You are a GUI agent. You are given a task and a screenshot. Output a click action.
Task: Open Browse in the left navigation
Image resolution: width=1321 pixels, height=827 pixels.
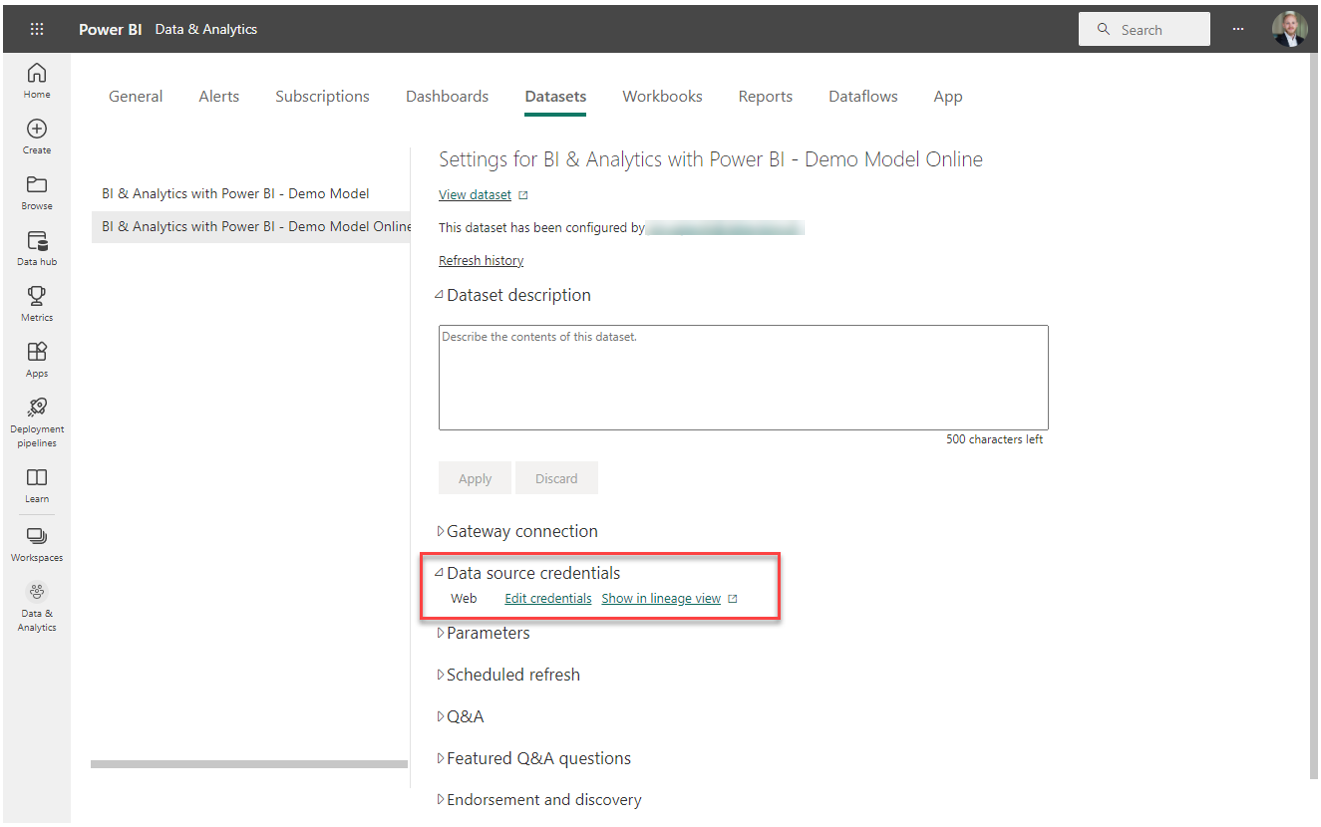tap(36, 193)
